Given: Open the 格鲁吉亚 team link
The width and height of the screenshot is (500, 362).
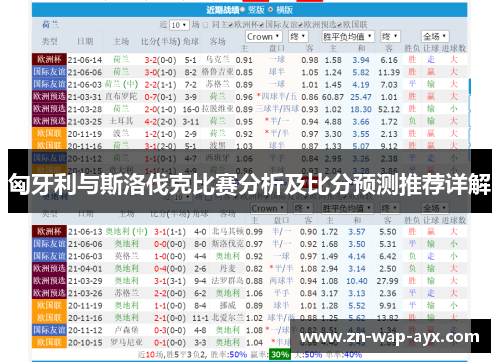Looking at the screenshot, I should [217, 72].
